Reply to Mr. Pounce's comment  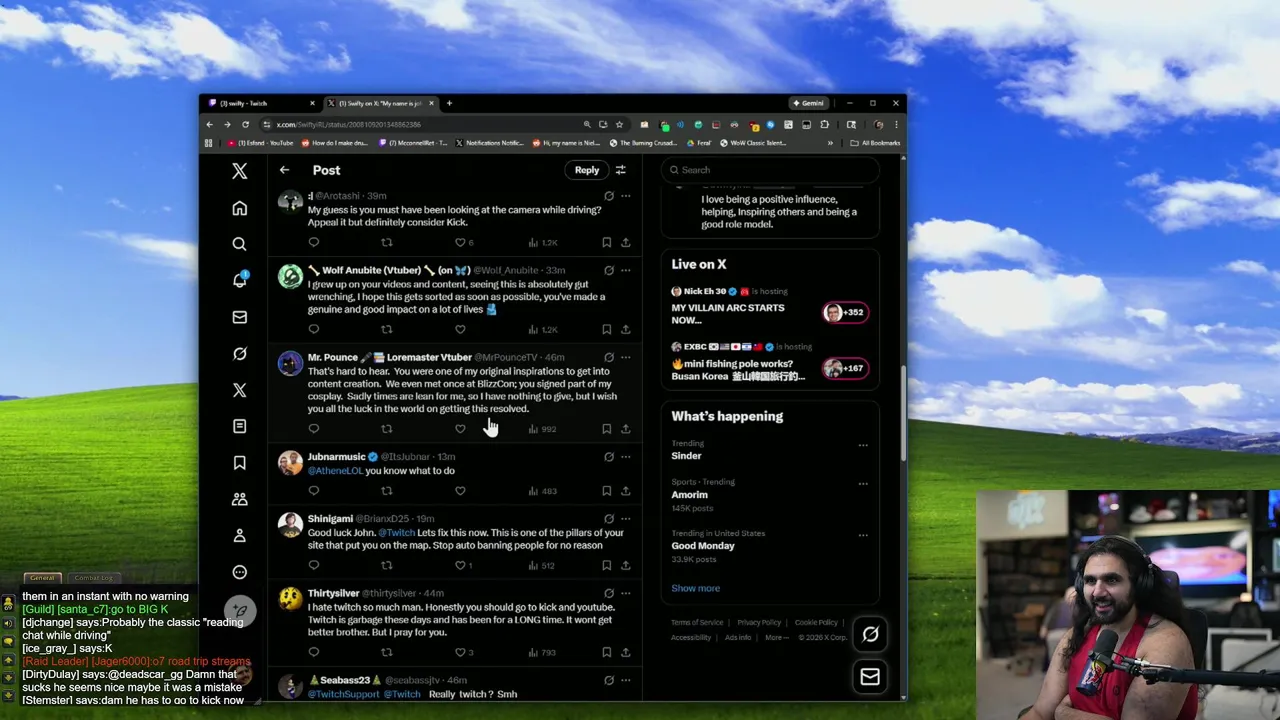click(314, 429)
